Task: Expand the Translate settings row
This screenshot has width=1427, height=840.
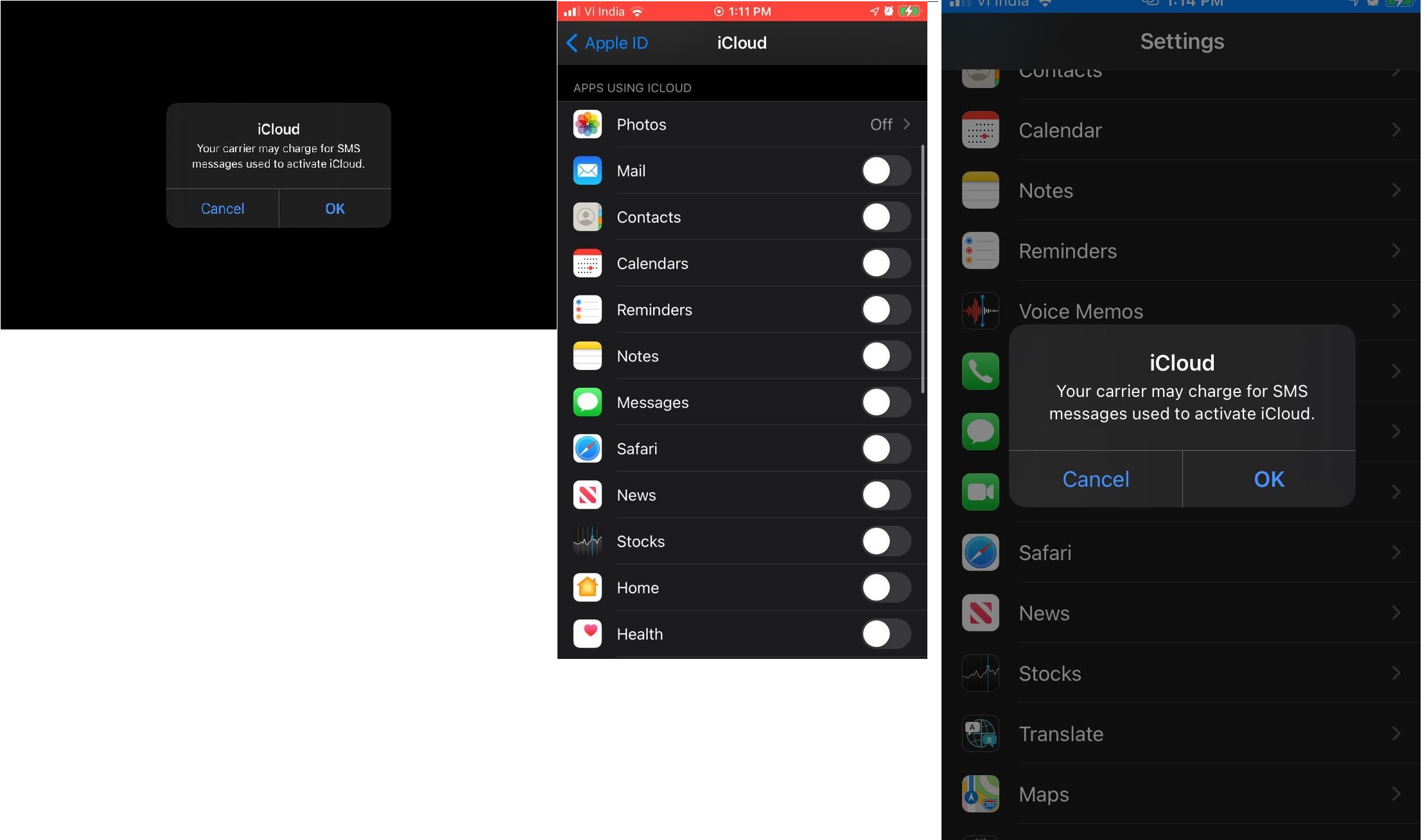Action: [1184, 733]
